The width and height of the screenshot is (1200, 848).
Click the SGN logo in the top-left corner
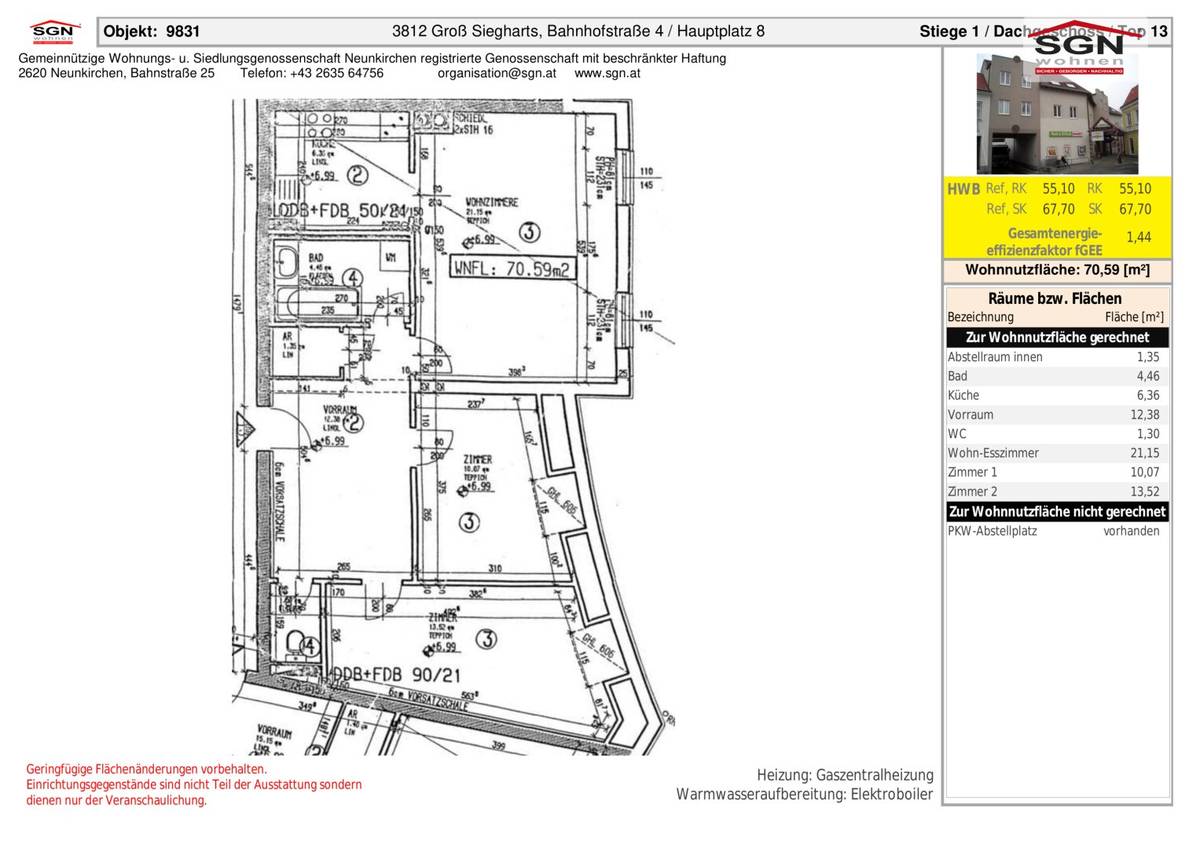click(53, 33)
